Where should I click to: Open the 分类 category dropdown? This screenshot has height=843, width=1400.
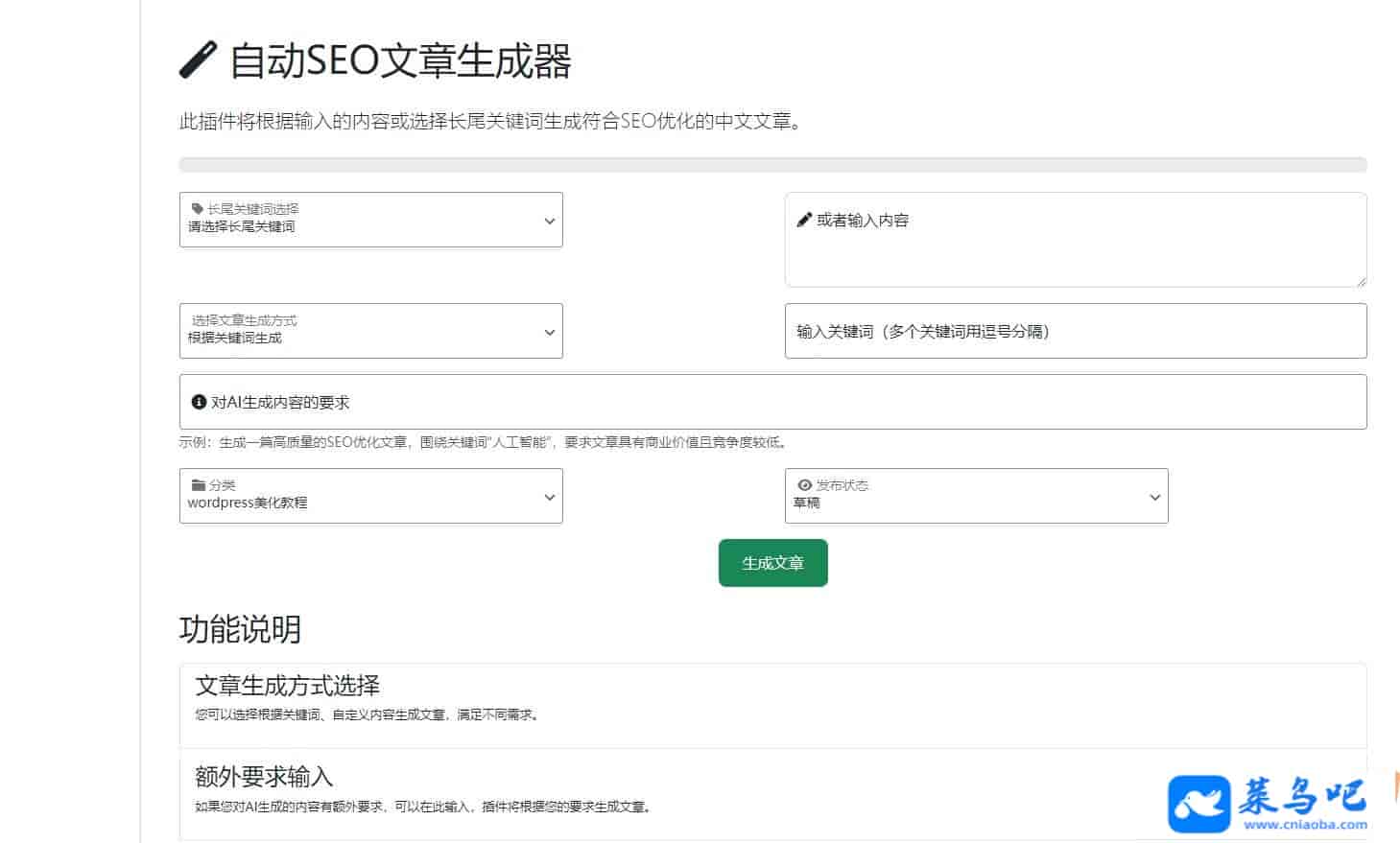(370, 496)
